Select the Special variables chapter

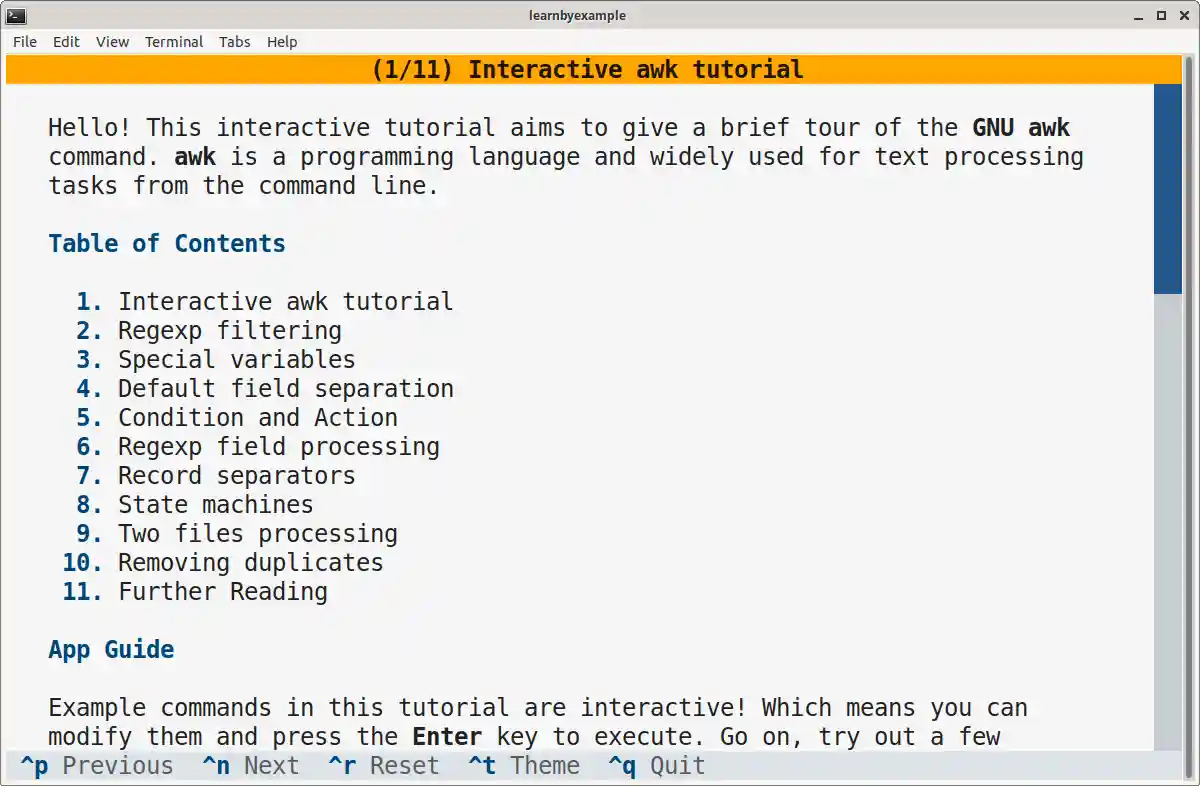coord(236,359)
